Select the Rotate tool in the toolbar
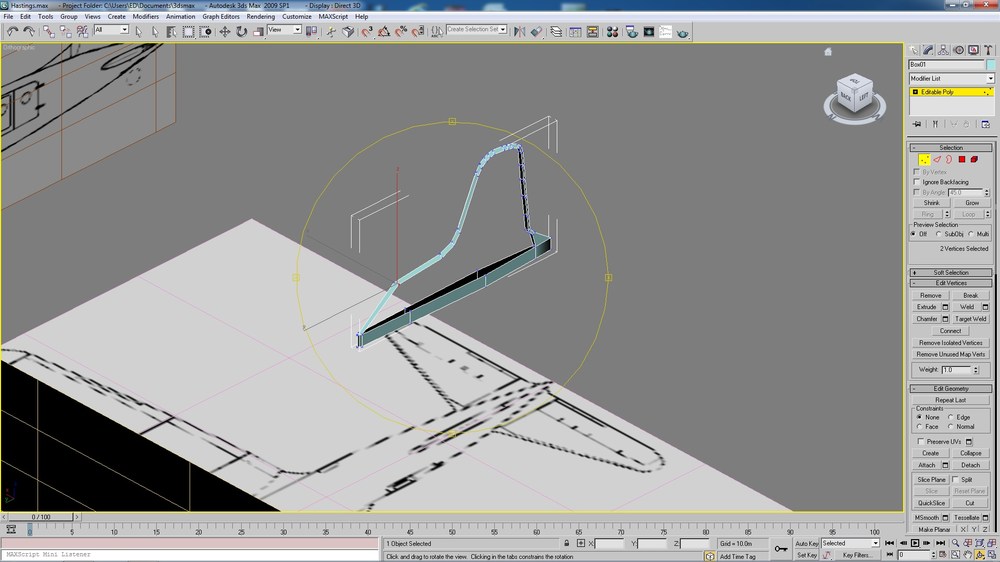 pos(242,31)
